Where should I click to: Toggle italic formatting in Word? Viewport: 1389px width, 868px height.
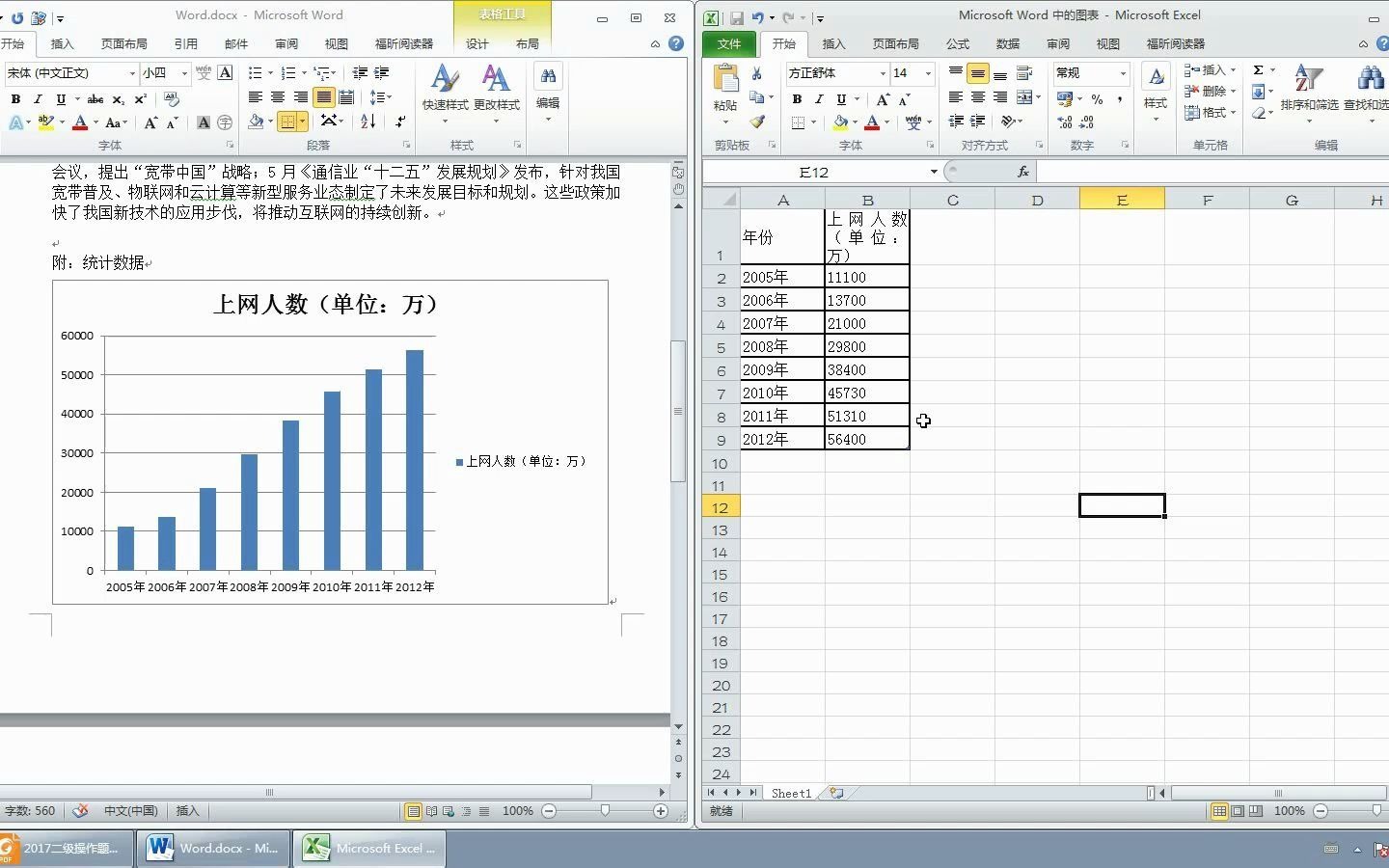[37, 99]
